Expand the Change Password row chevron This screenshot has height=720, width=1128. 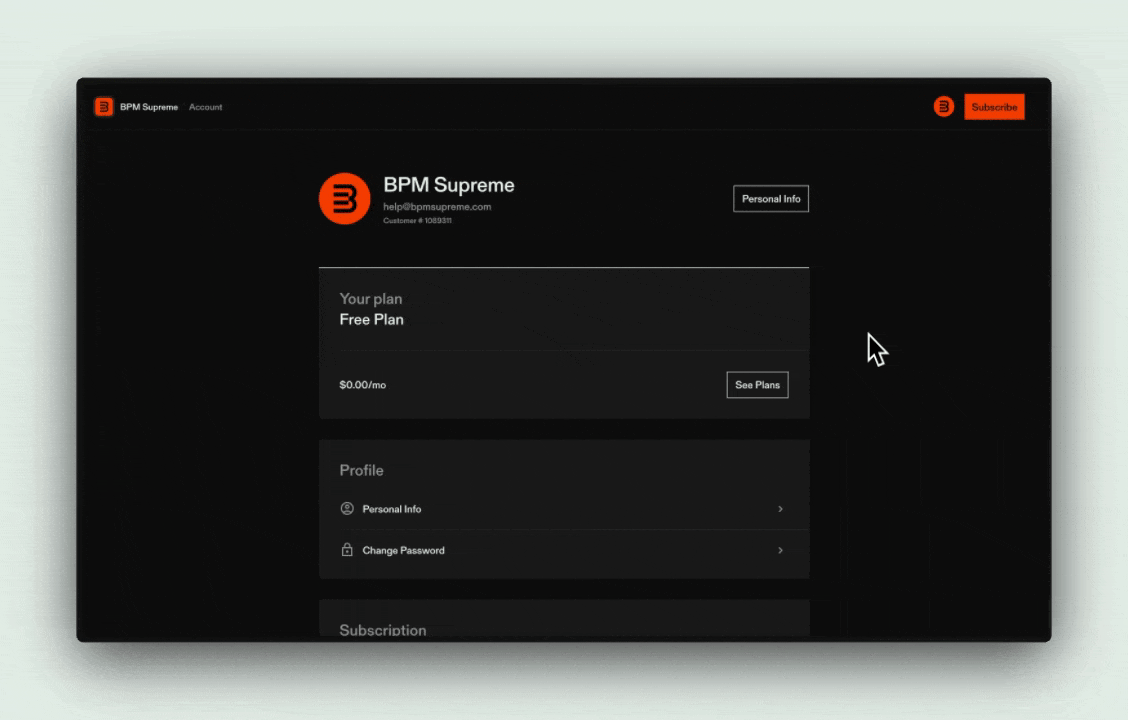point(781,550)
